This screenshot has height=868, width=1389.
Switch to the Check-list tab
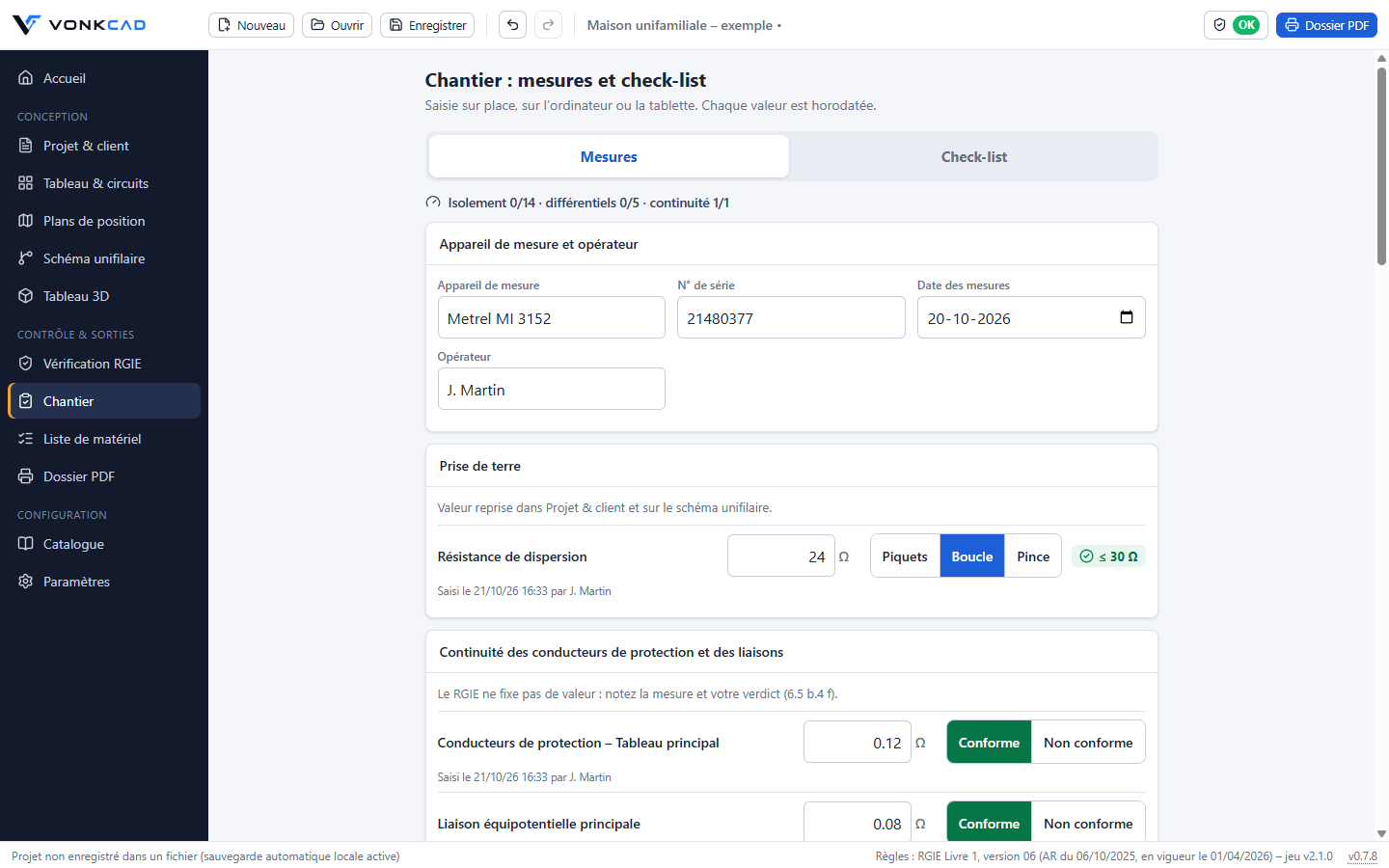974,156
